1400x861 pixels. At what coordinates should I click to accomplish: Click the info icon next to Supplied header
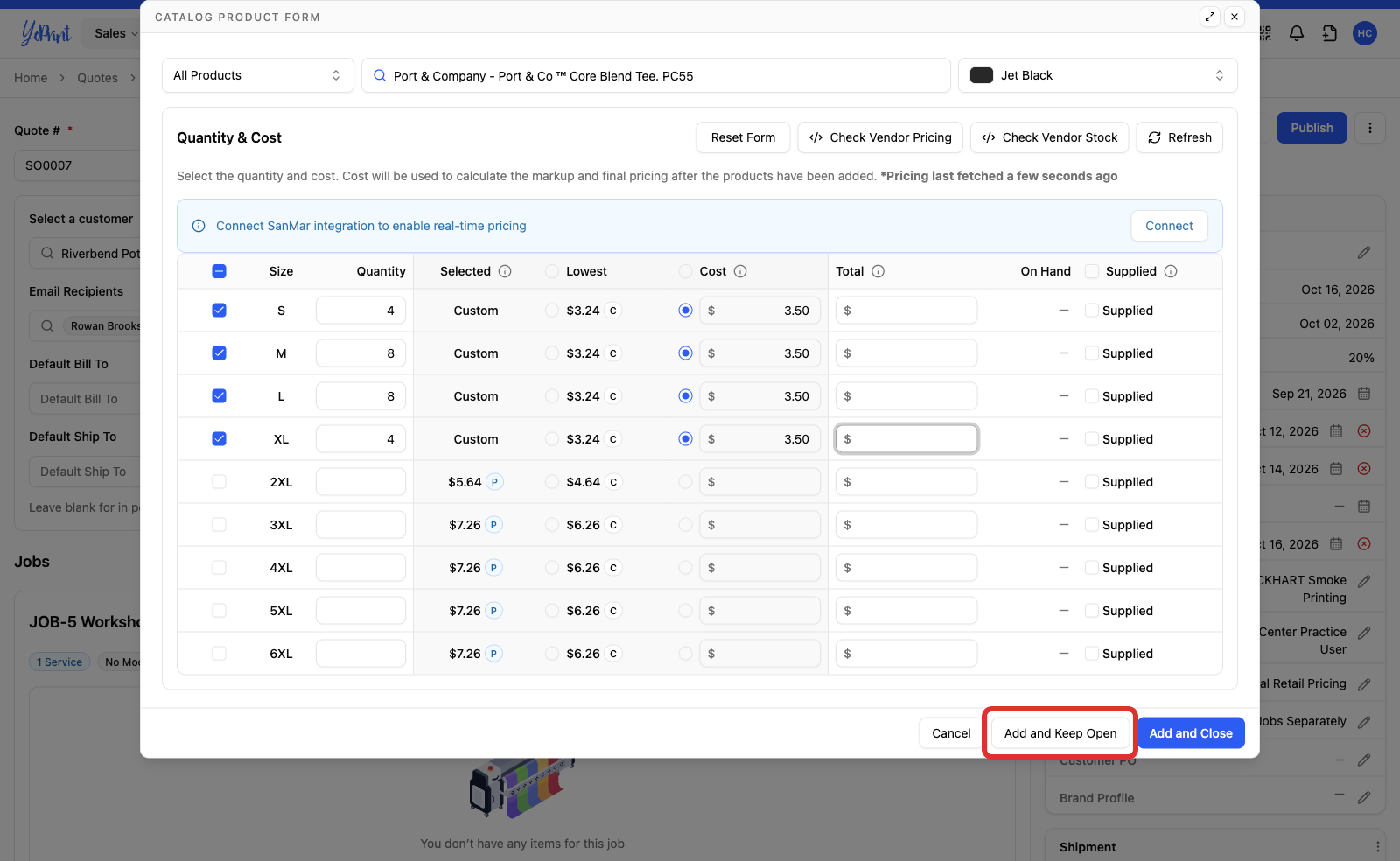click(1171, 271)
